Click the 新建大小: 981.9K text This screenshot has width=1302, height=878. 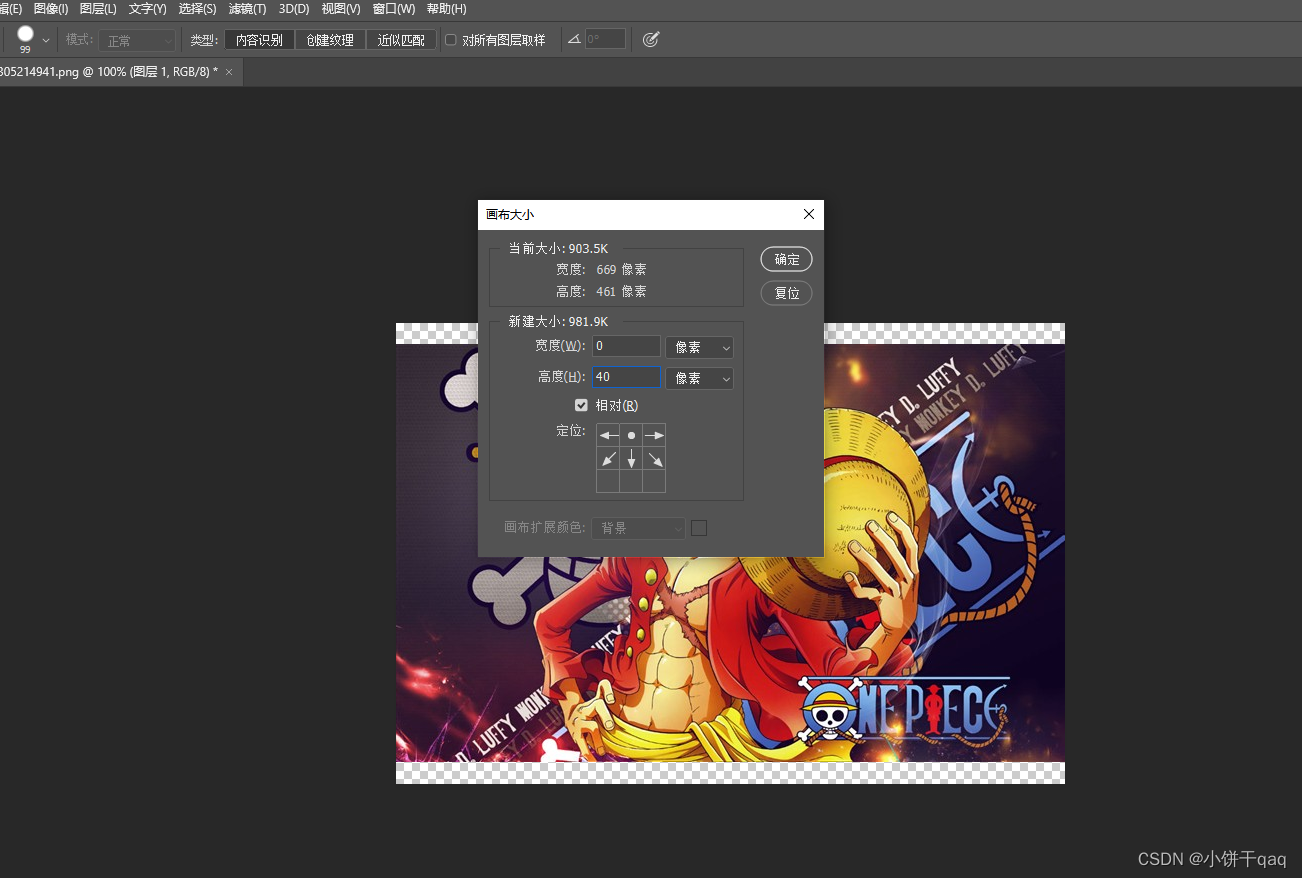(558, 321)
